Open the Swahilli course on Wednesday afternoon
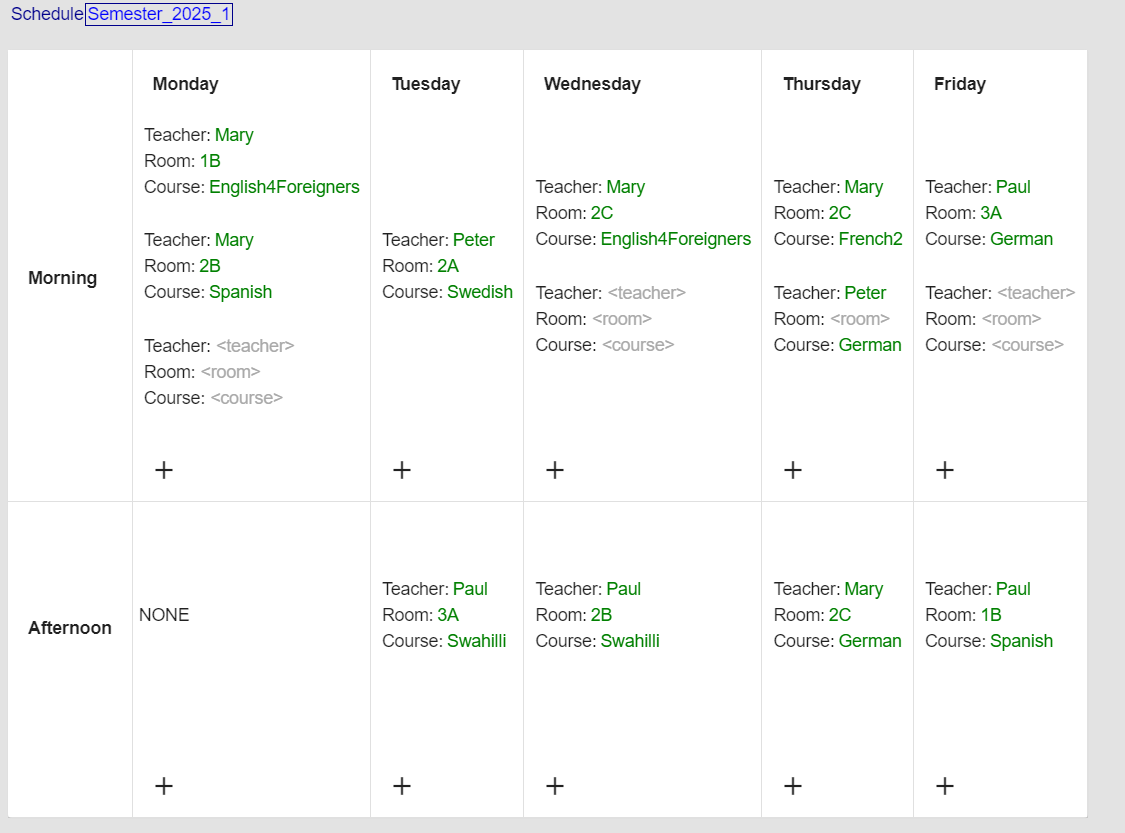Viewport: 1125px width, 833px height. pyautogui.click(x=630, y=640)
